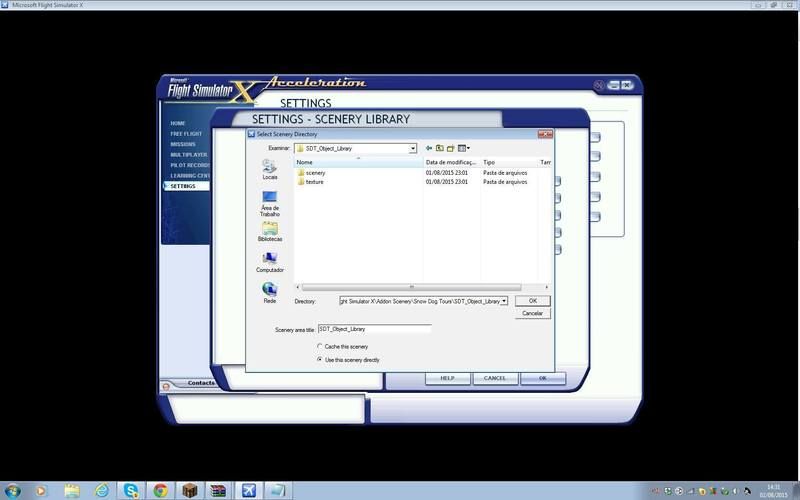Open the view menu icon in dialog
The image size is (800, 500).
(x=463, y=148)
